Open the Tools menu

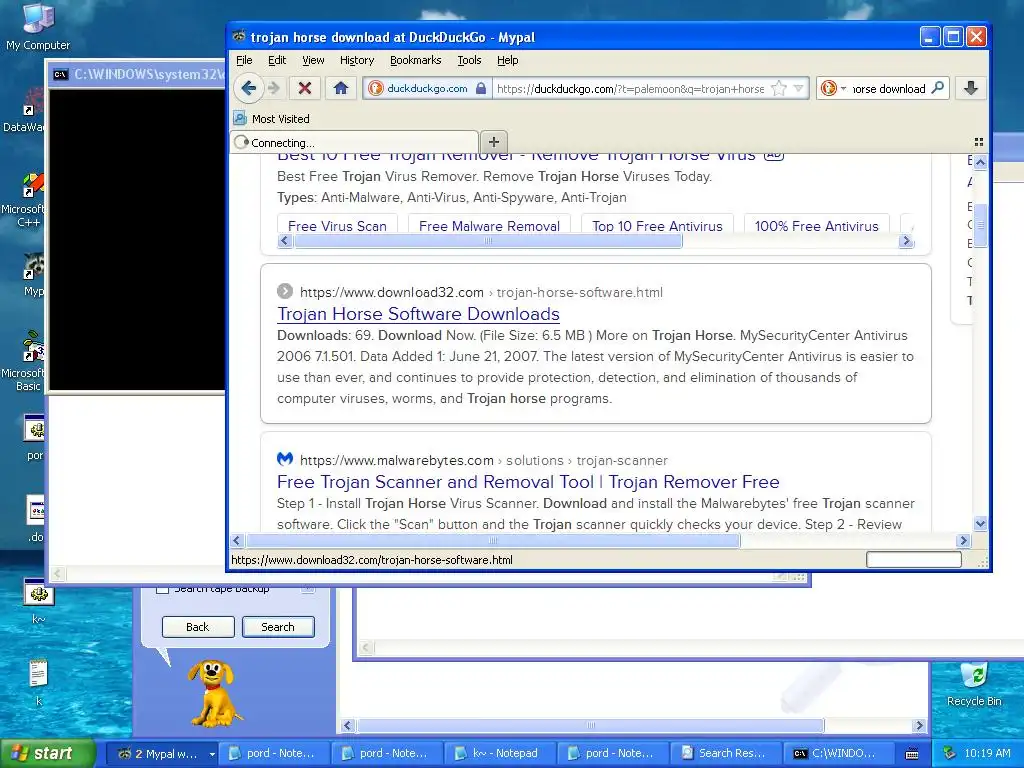click(x=469, y=60)
